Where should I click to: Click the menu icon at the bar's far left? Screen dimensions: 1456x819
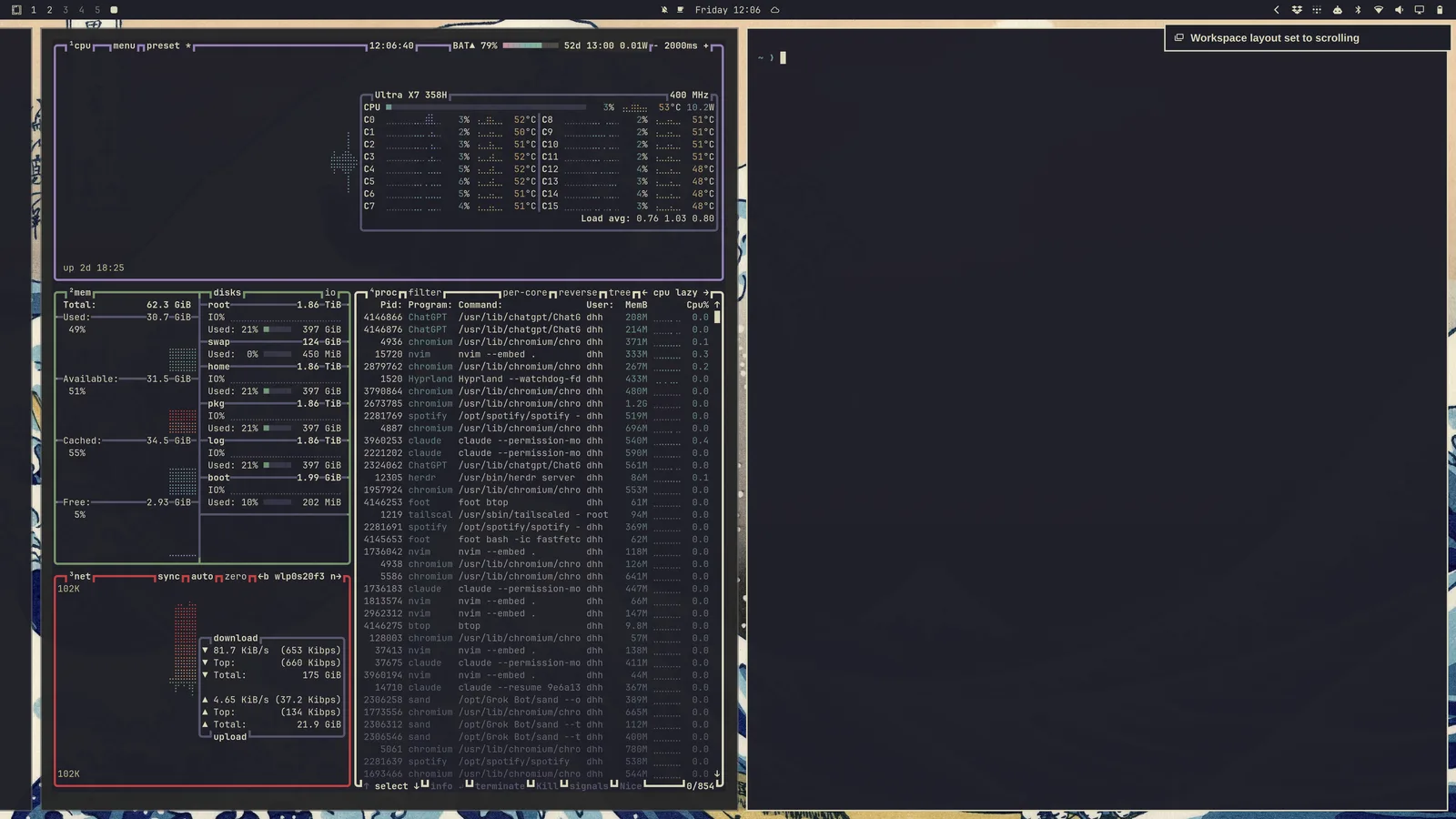(15, 10)
